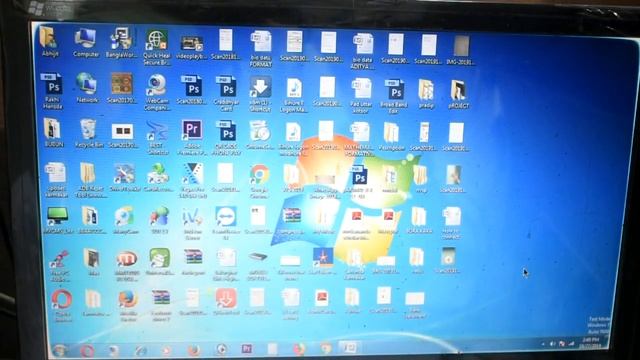Launch Adobe Premiere Pro desktop shortcut
Screen dimensions: 640x360
(x=192, y=137)
